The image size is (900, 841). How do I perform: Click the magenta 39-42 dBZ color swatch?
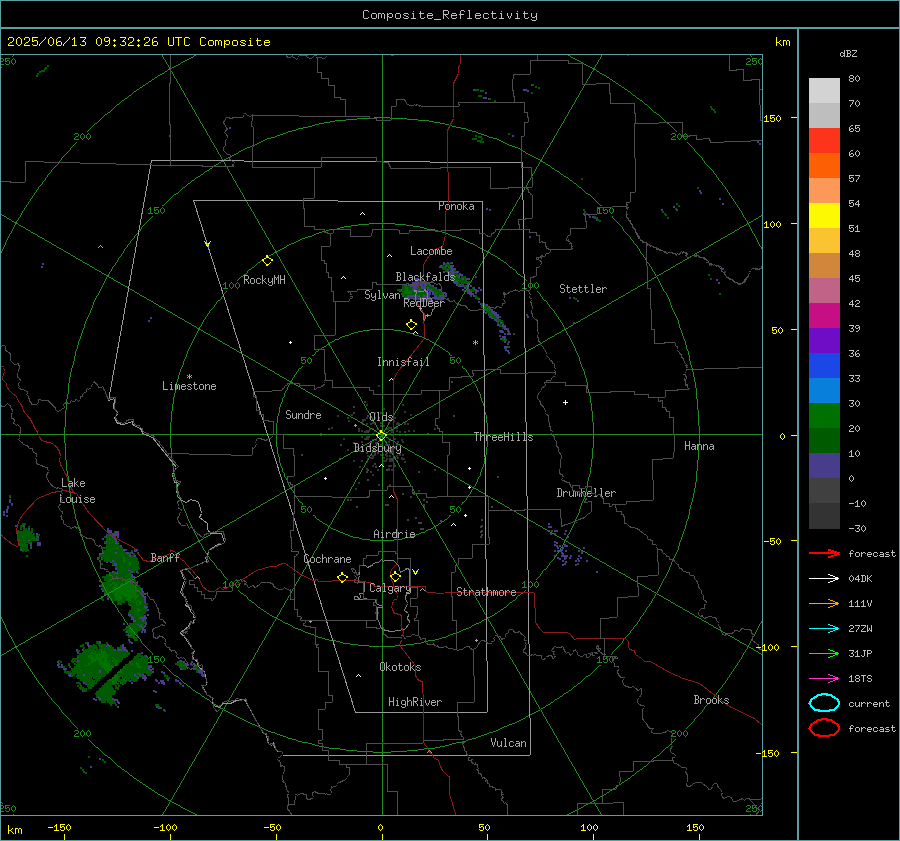(x=824, y=316)
